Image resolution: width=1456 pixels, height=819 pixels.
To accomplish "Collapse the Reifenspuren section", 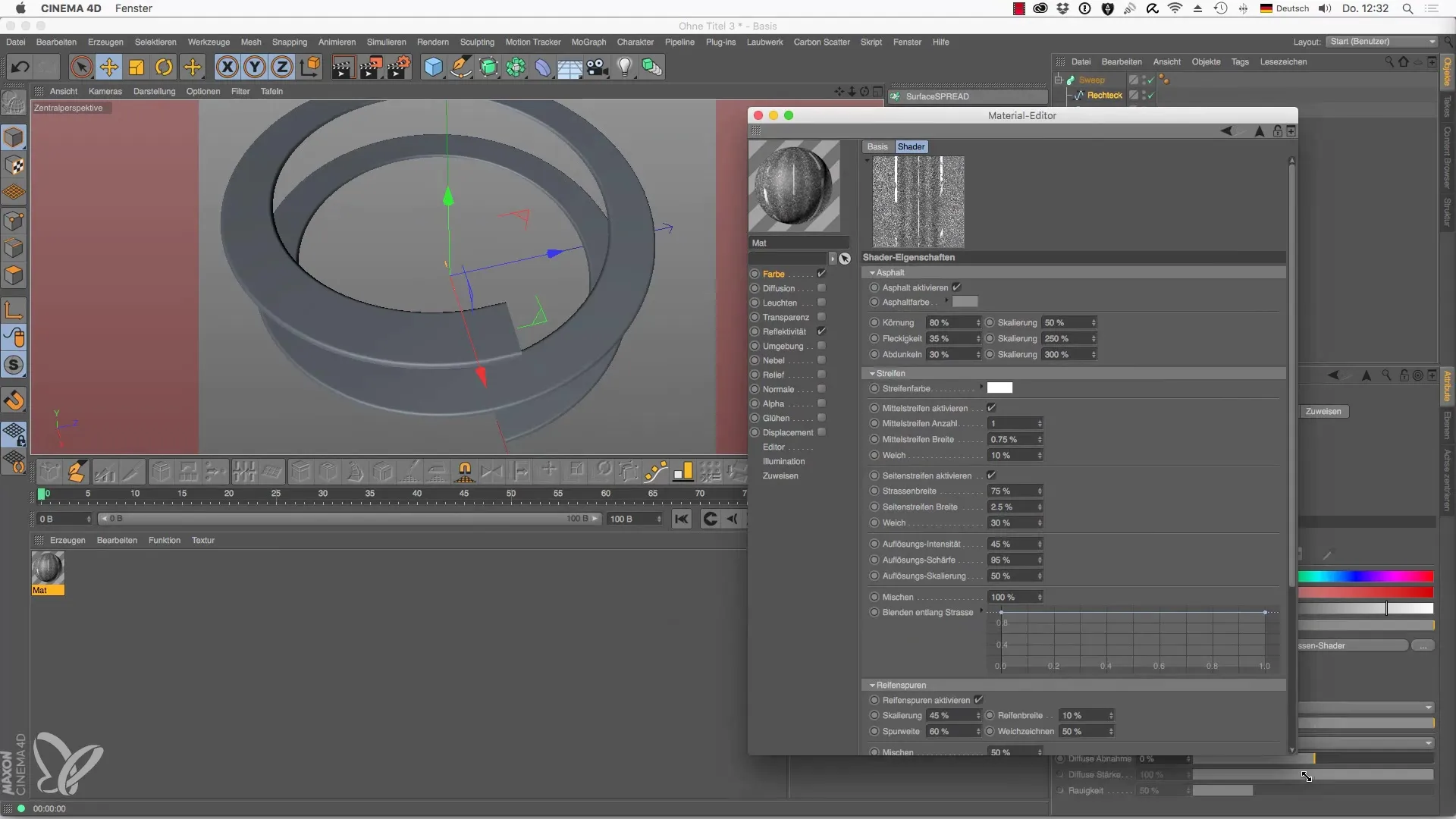I will [872, 685].
